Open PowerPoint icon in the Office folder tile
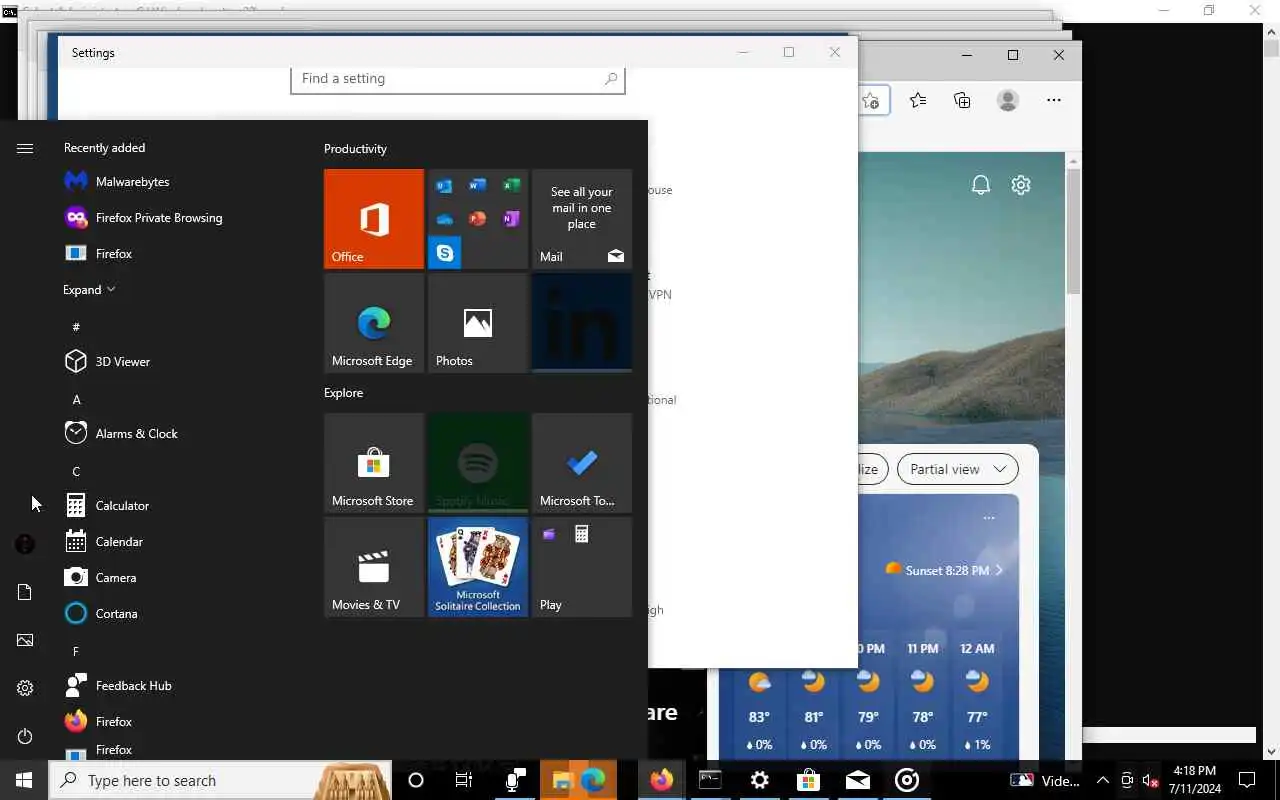The width and height of the screenshot is (1280, 800). (x=478, y=219)
